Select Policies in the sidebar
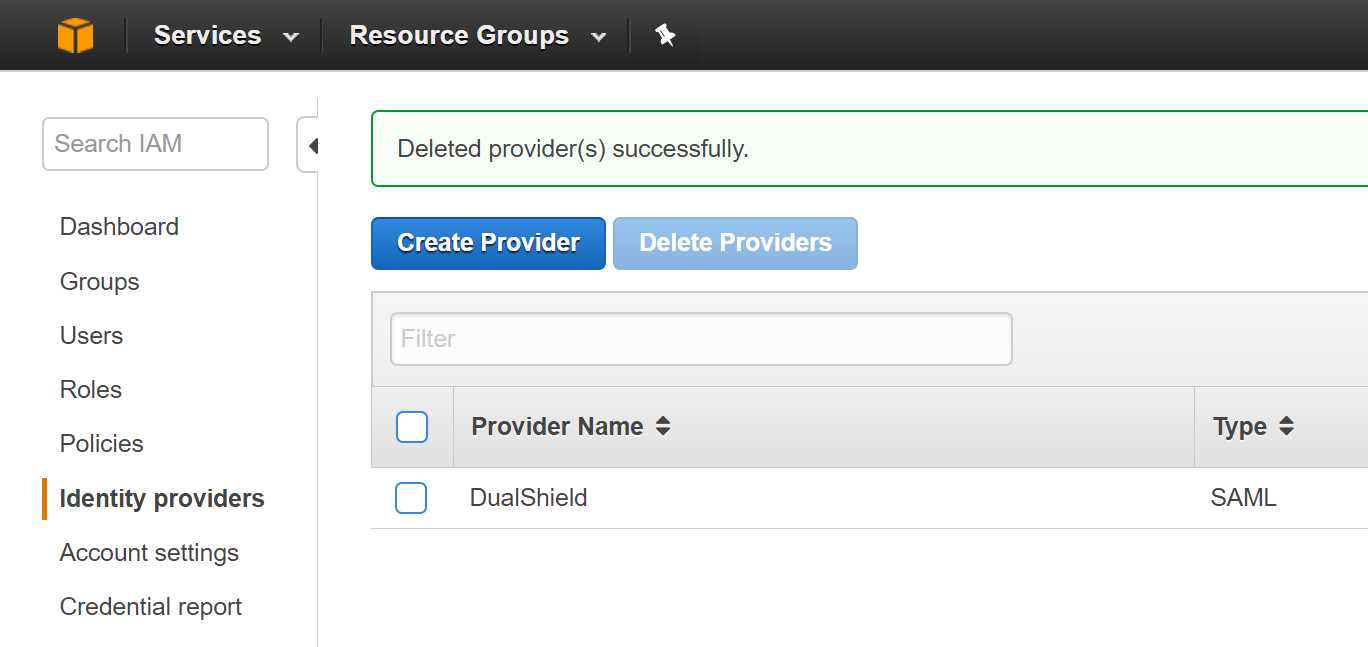Image resolution: width=1368 pixels, height=647 pixels. 102,444
